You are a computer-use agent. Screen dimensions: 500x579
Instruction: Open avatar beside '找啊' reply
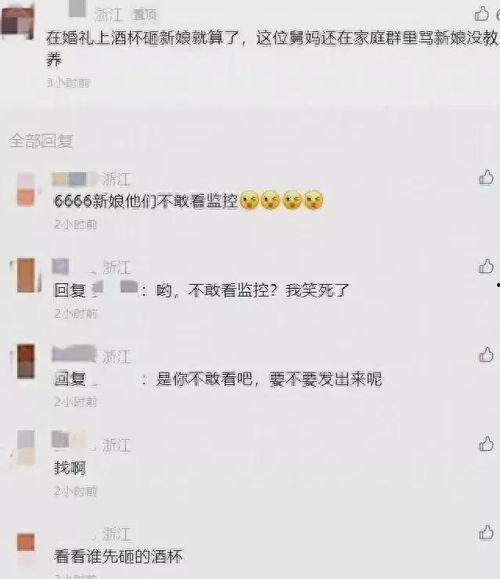[x=25, y=447]
